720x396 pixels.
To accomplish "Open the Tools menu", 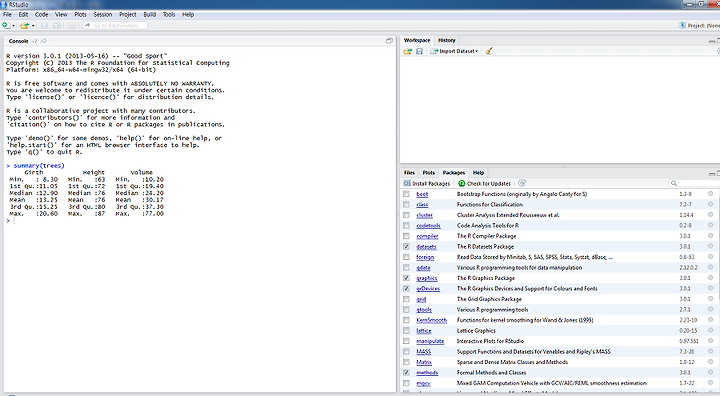I will (x=169, y=14).
